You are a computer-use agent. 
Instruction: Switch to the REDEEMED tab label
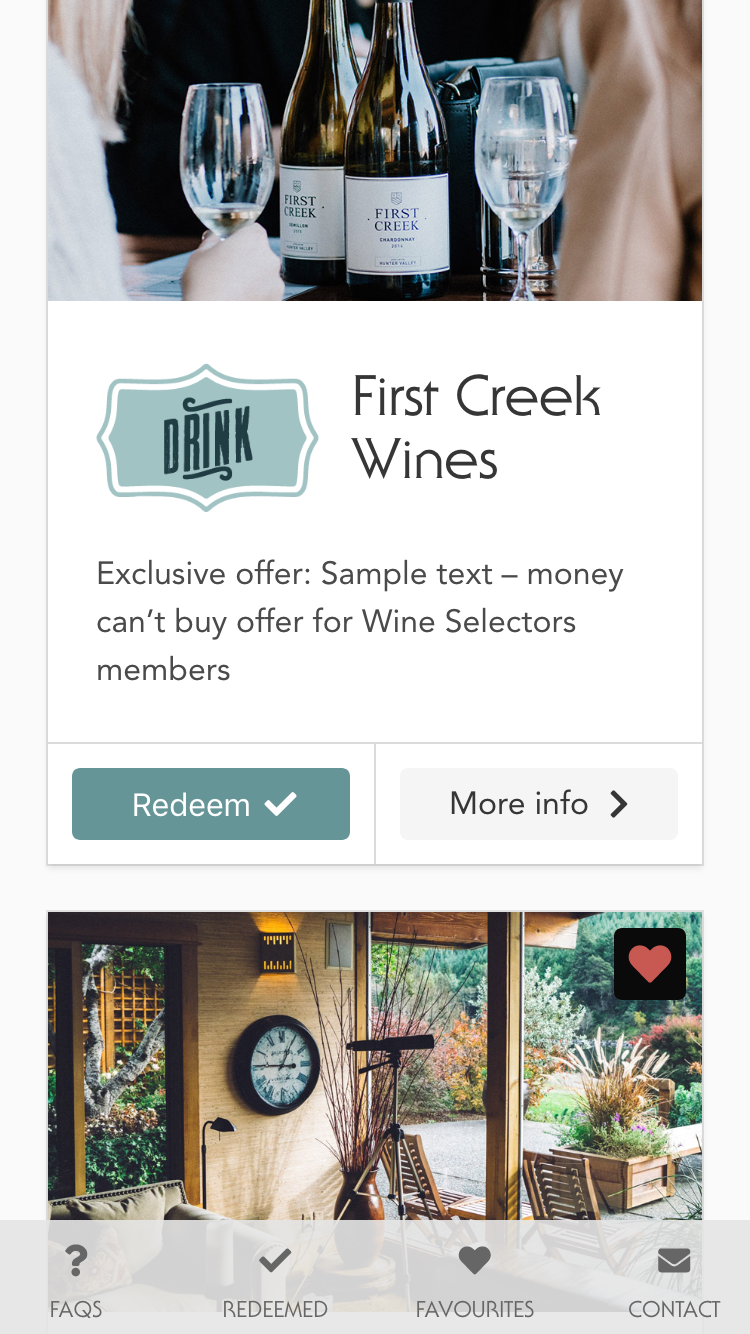click(x=275, y=1309)
